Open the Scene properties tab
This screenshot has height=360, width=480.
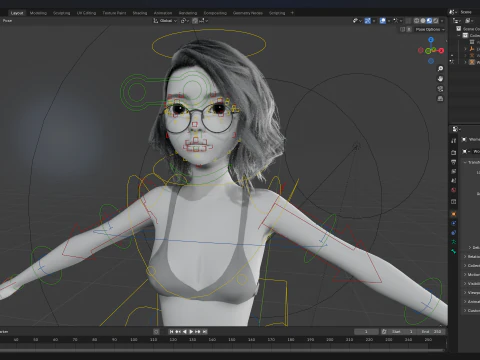pyautogui.click(x=453, y=181)
